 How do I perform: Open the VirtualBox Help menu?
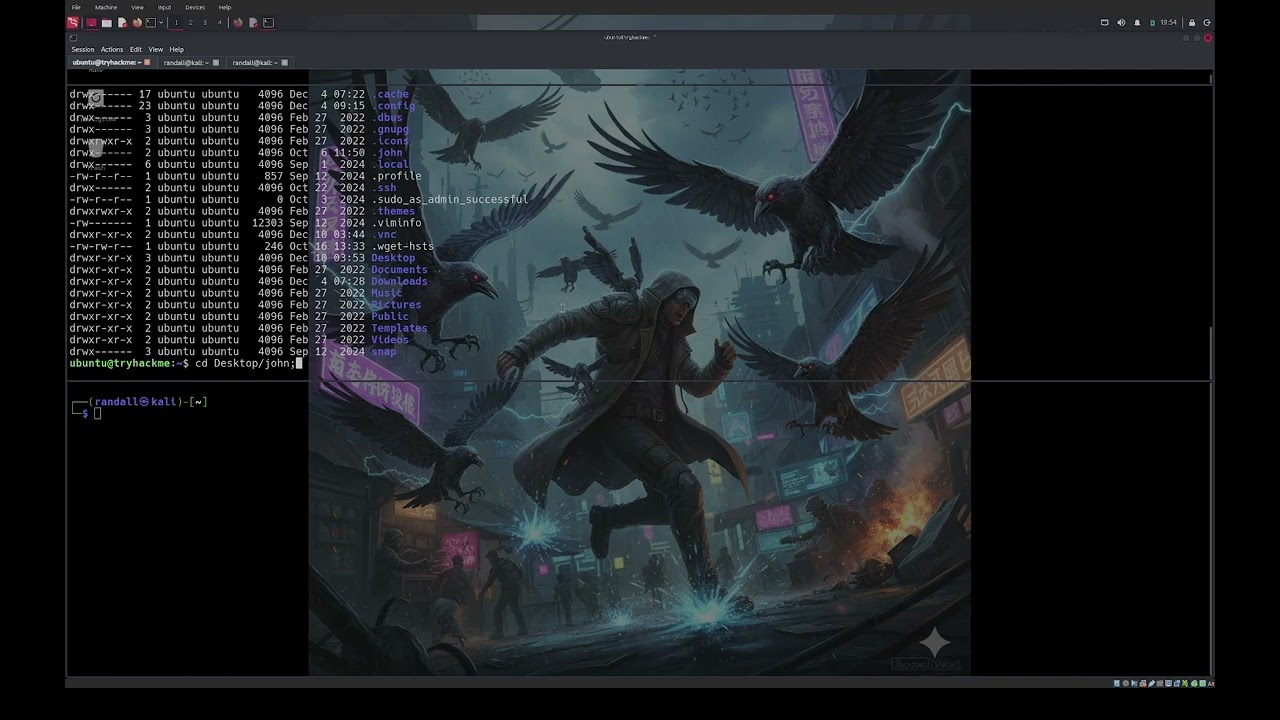[x=225, y=7]
